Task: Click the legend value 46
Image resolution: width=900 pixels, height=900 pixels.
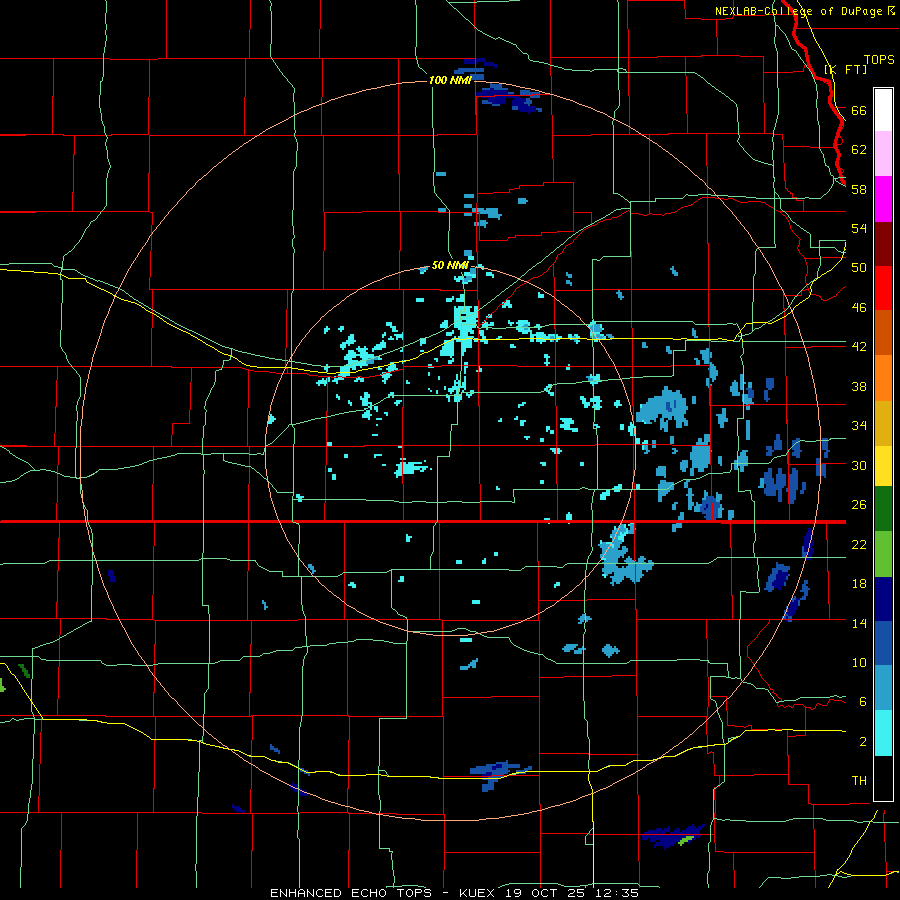Action: [859, 308]
